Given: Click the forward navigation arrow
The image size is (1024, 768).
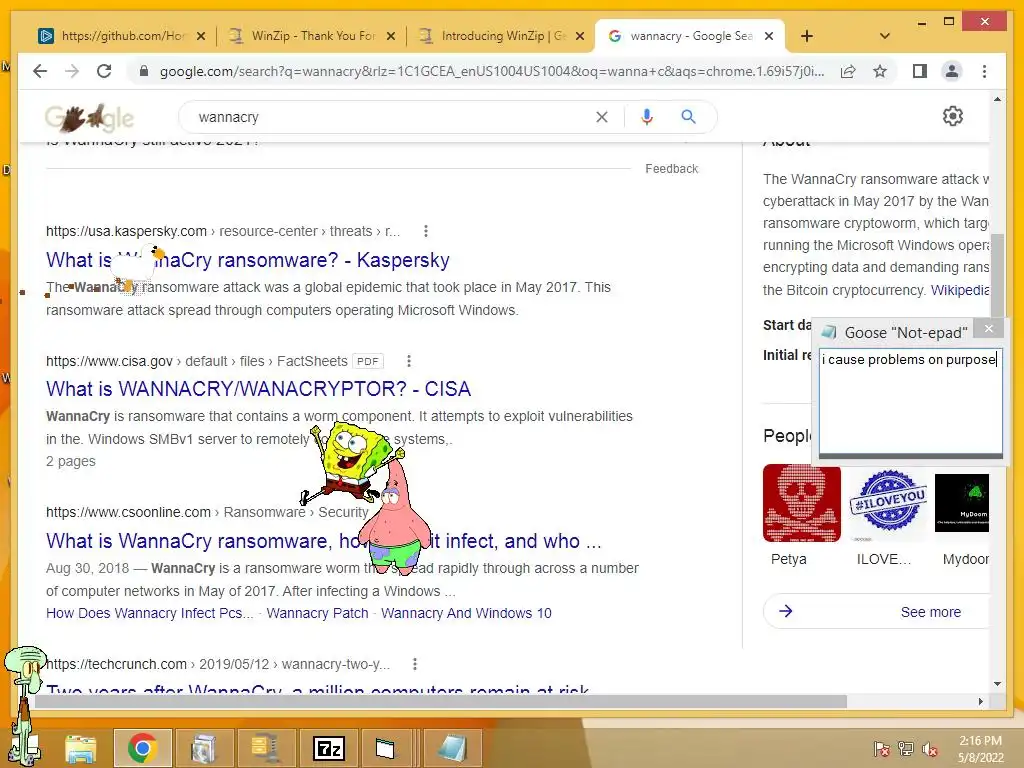Looking at the screenshot, I should tap(72, 71).
